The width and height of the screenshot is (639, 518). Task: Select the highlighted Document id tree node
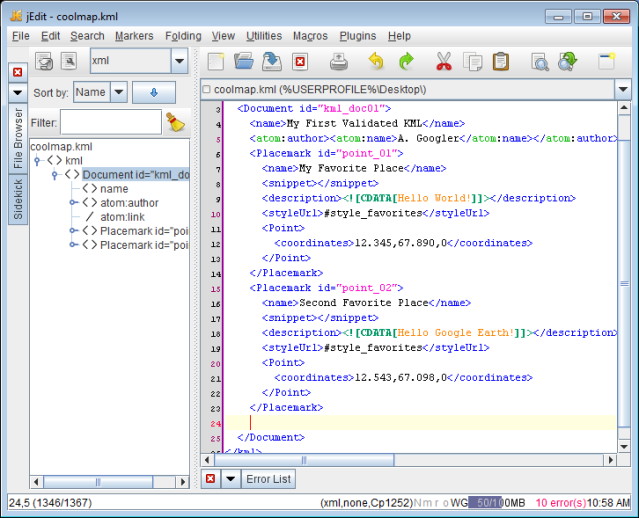coord(136,175)
